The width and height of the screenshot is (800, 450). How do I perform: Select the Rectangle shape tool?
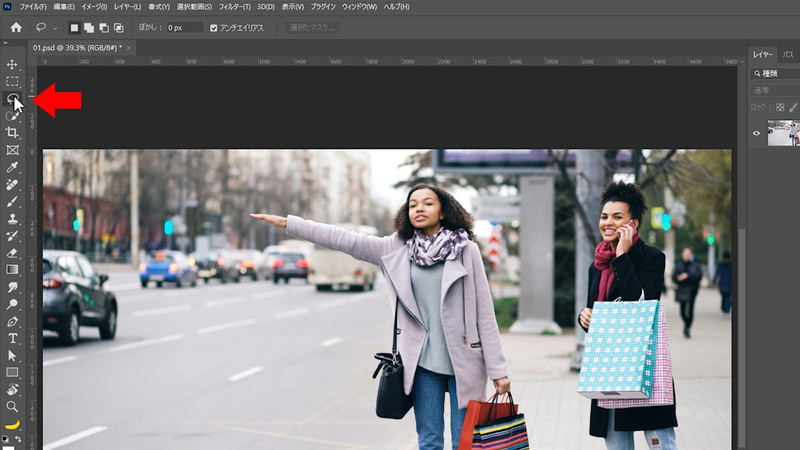click(x=12, y=372)
